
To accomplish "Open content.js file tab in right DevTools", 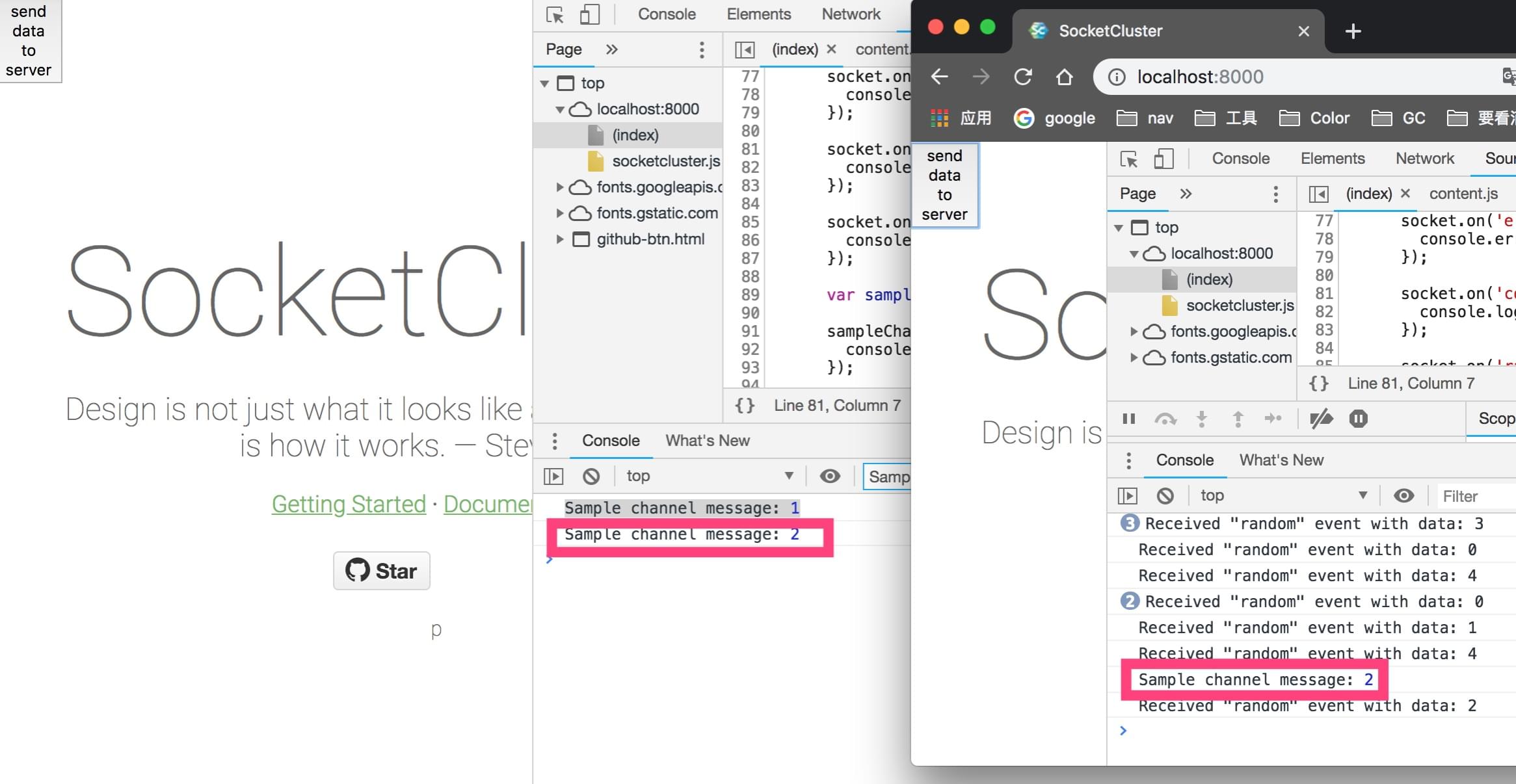I will (x=1463, y=194).
